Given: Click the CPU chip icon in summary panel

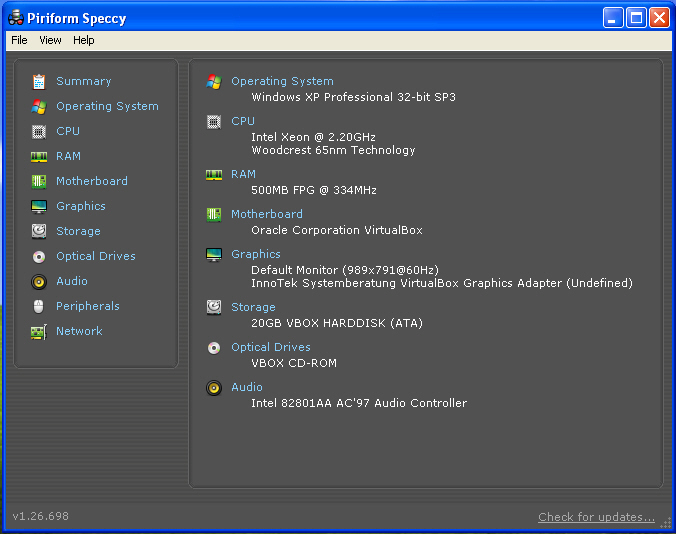Looking at the screenshot, I should (x=214, y=122).
